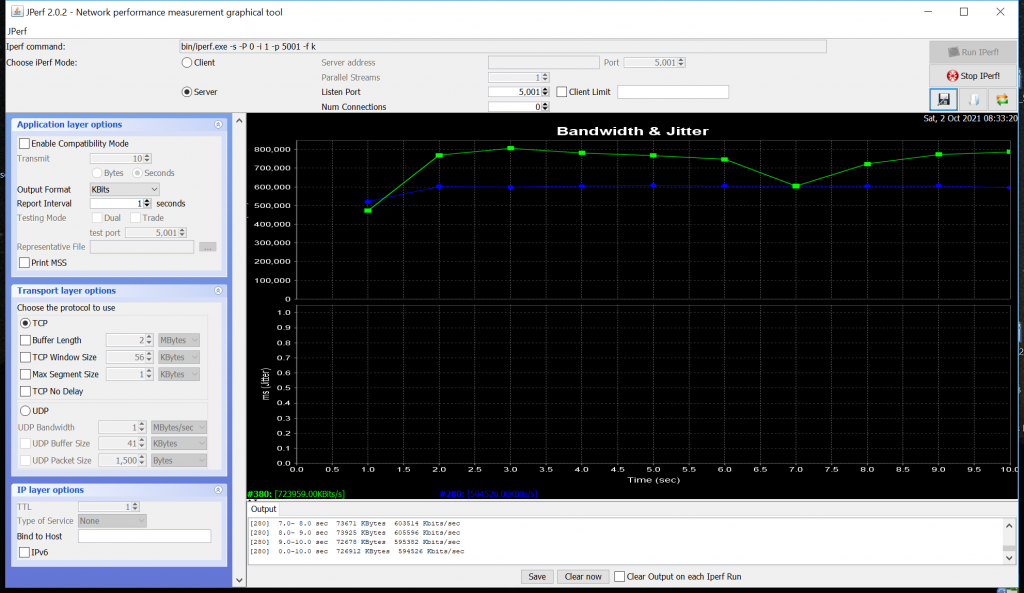The image size is (1024, 593).
Task: Open the UDP Buffer Size KBytes dropdown
Action: tap(179, 443)
